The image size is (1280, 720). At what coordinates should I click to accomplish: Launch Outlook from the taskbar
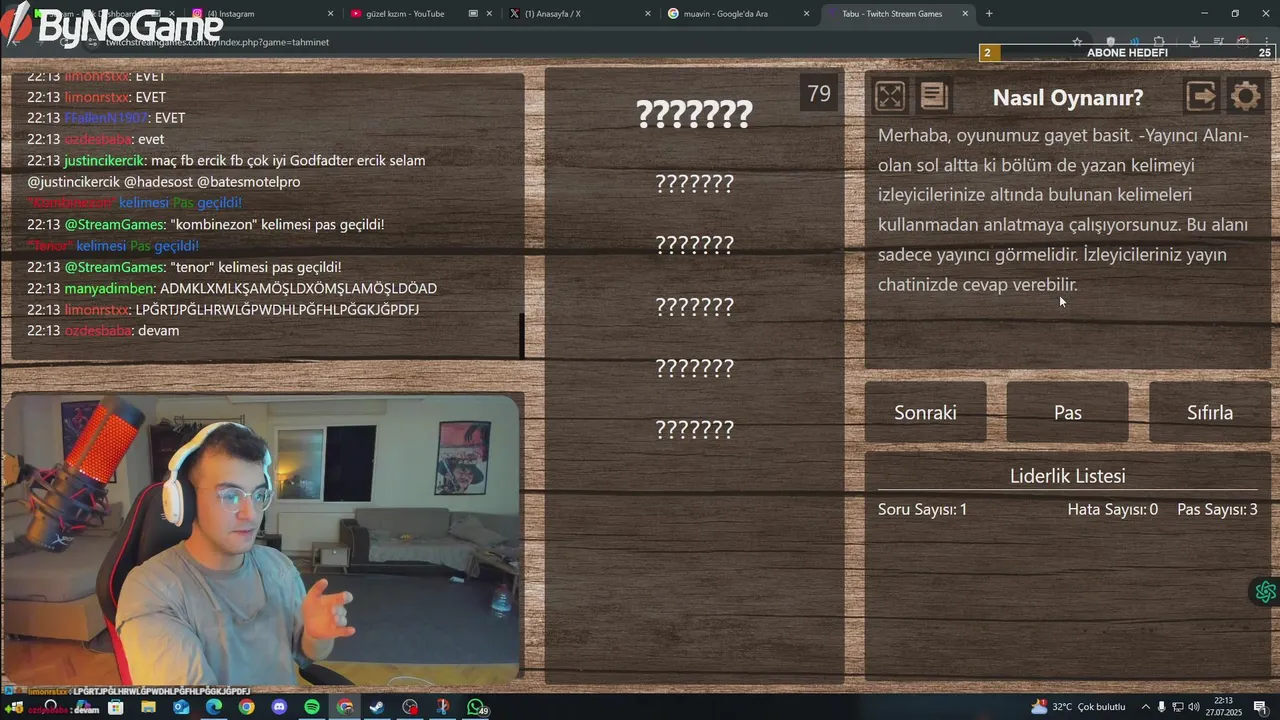point(181,707)
